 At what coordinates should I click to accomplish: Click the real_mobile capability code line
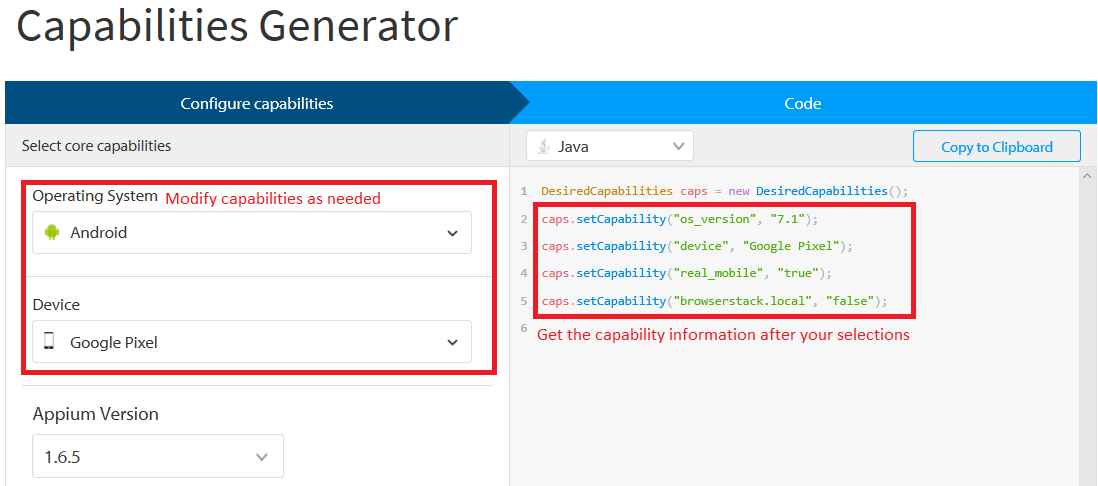(x=688, y=273)
